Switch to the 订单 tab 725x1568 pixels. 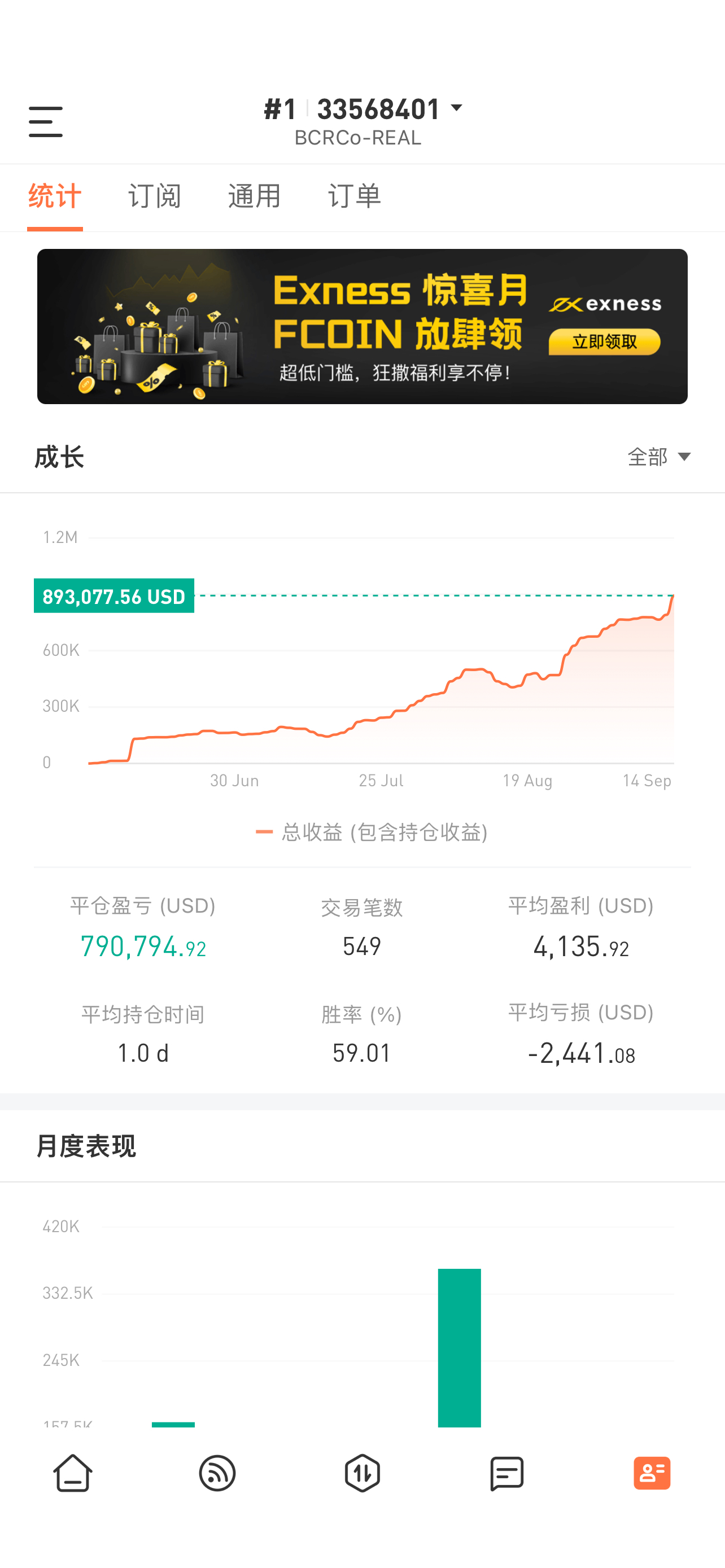(354, 196)
